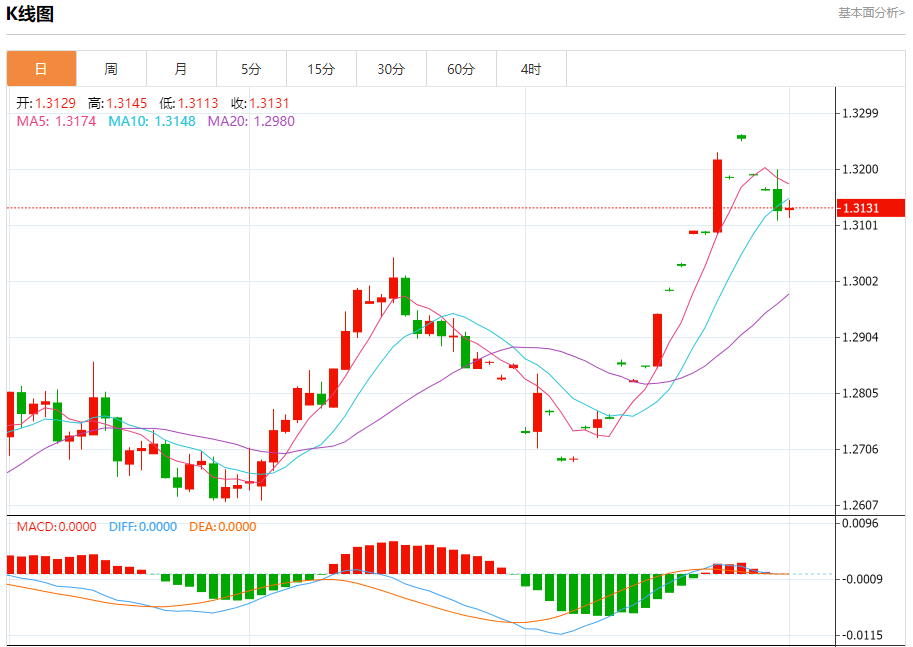This screenshot has height=647, width=913.
Task: Click the -0.0009 MACD axis label
Action: 862,579
